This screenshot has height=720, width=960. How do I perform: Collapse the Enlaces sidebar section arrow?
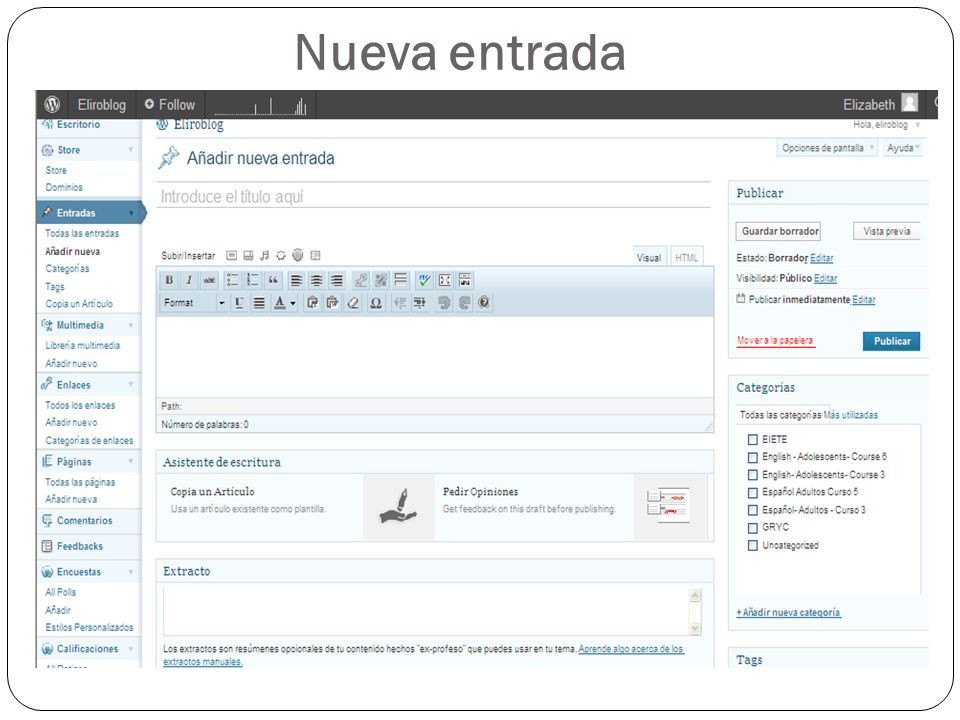(x=131, y=384)
